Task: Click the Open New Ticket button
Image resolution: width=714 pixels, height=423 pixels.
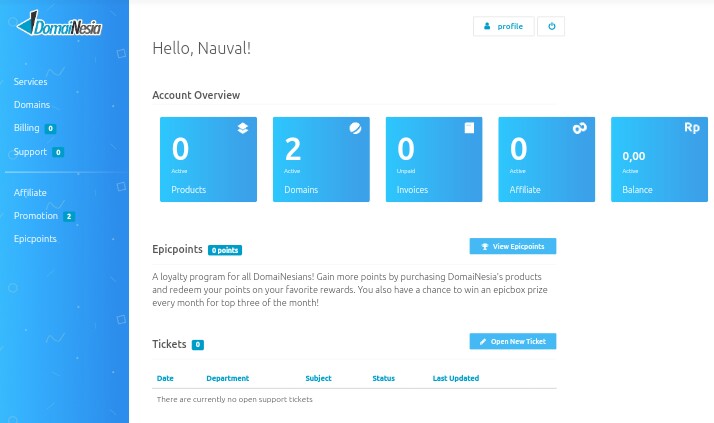Action: click(x=513, y=341)
